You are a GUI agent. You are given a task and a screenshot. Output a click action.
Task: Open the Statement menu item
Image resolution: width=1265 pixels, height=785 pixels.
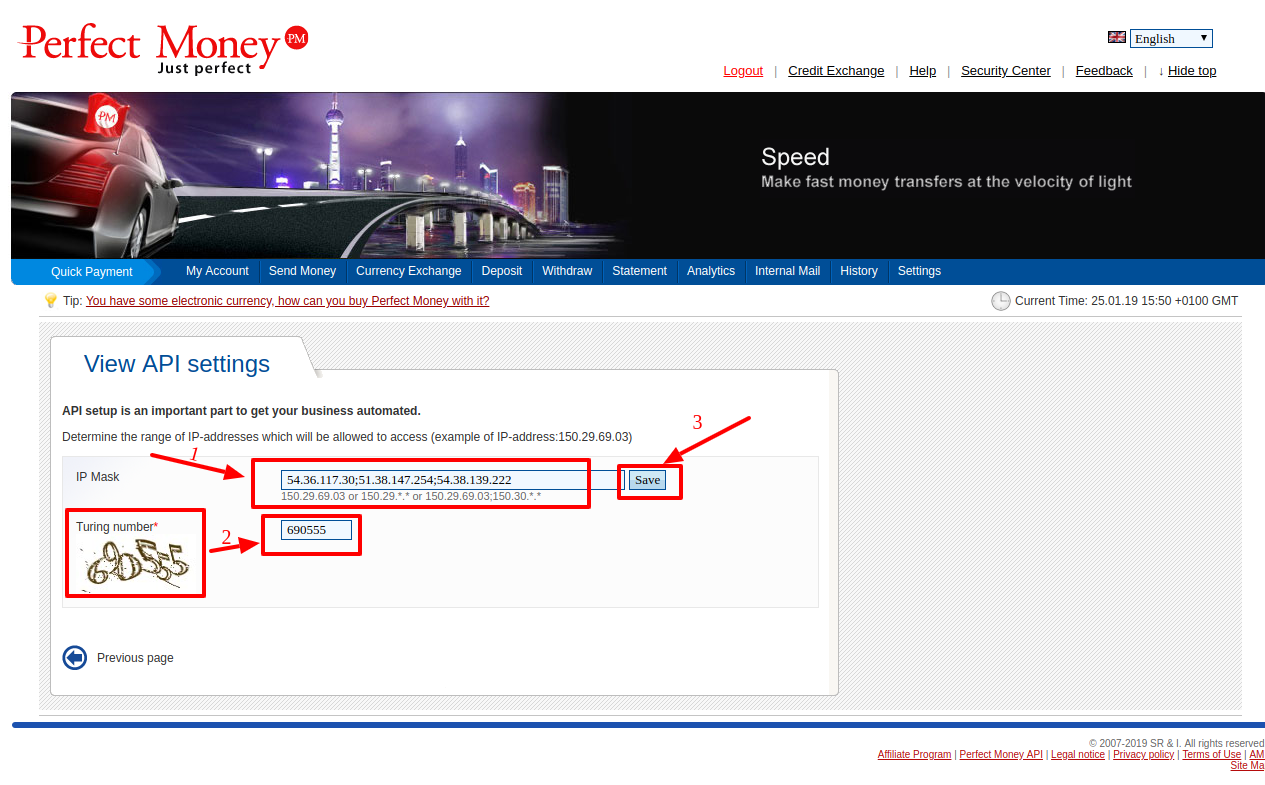639,271
